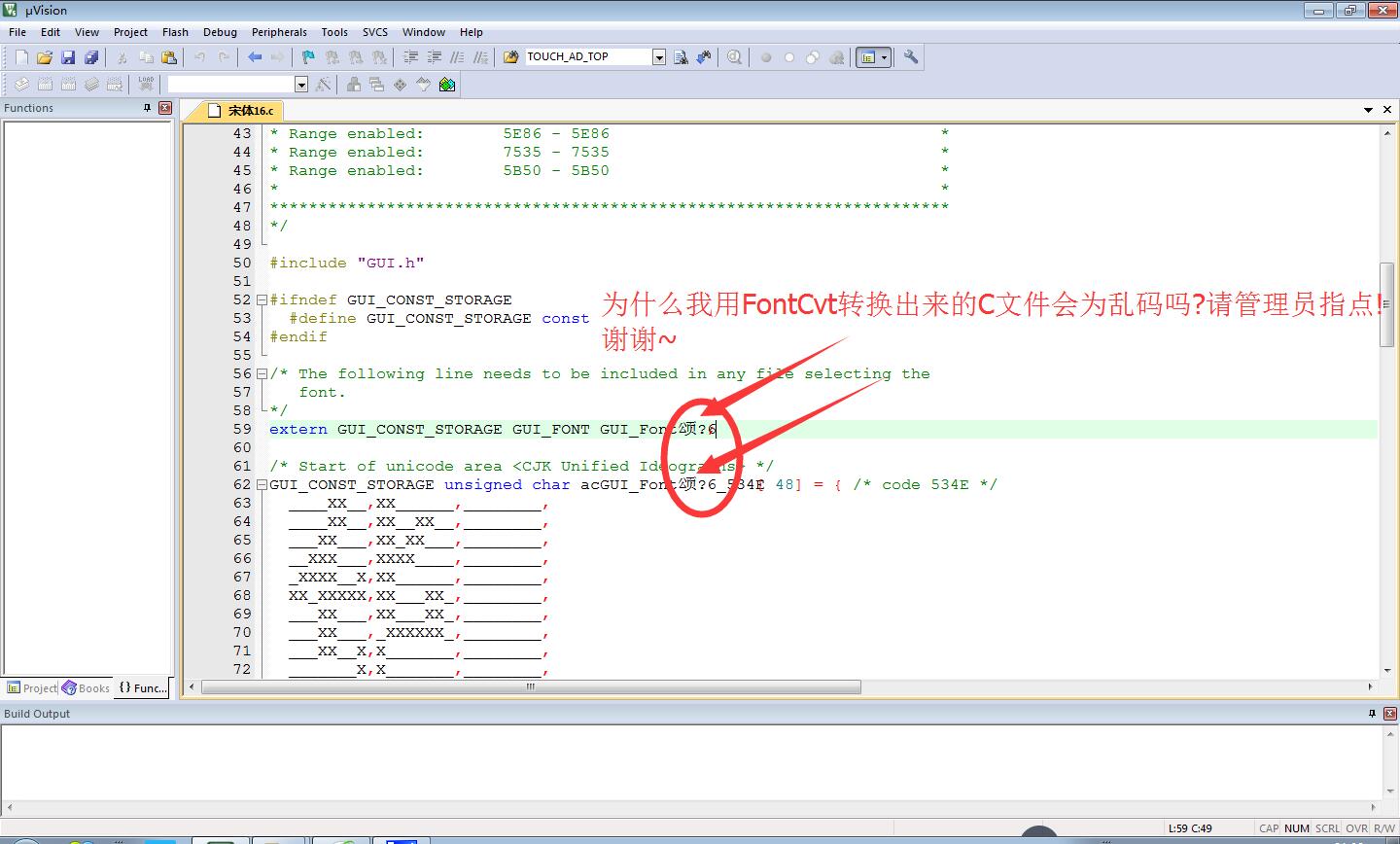Click the #include "GUI.h" line
The image size is (1400, 844).
(x=347, y=263)
